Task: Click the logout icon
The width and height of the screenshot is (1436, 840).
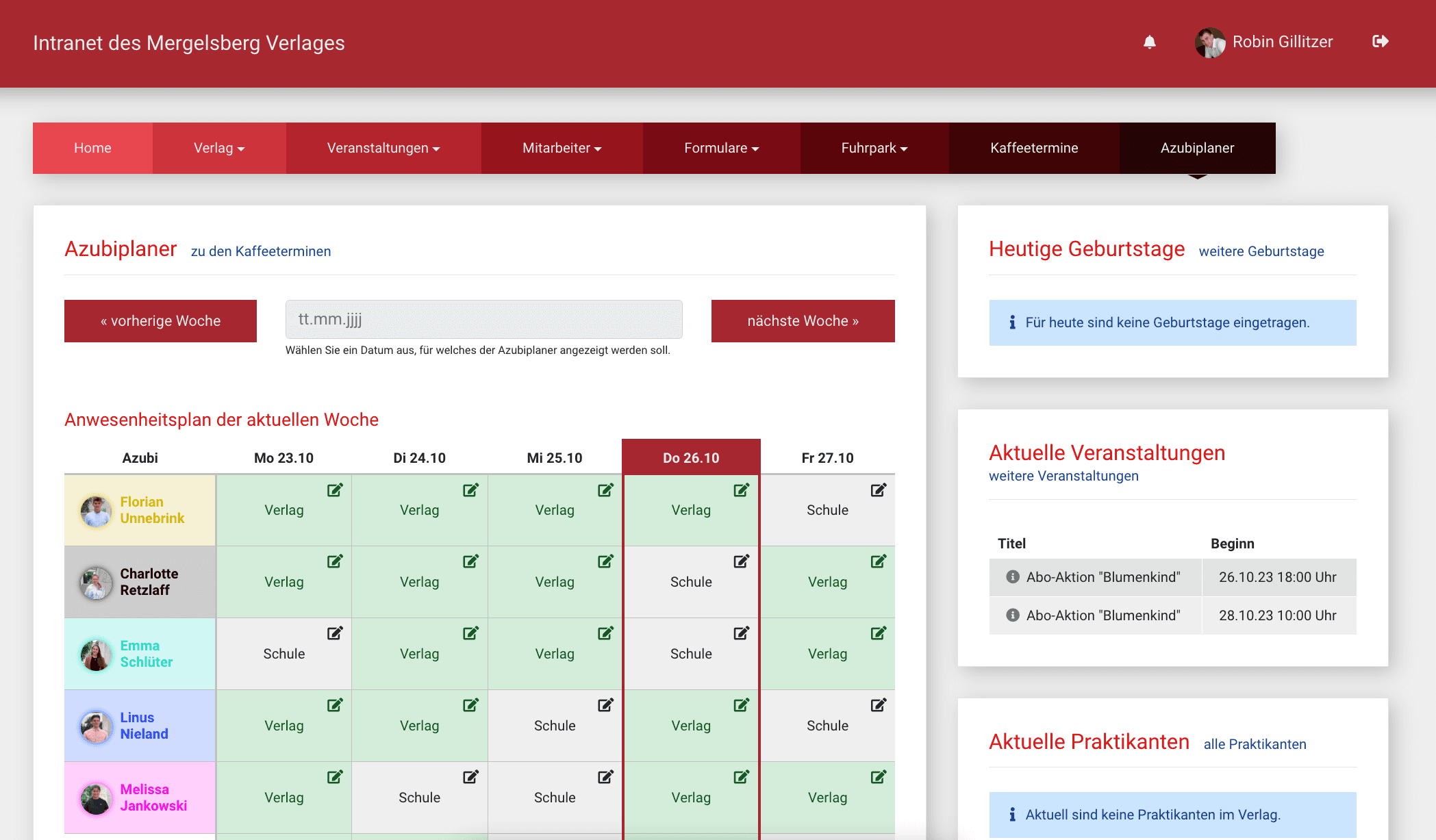Action: [1381, 42]
